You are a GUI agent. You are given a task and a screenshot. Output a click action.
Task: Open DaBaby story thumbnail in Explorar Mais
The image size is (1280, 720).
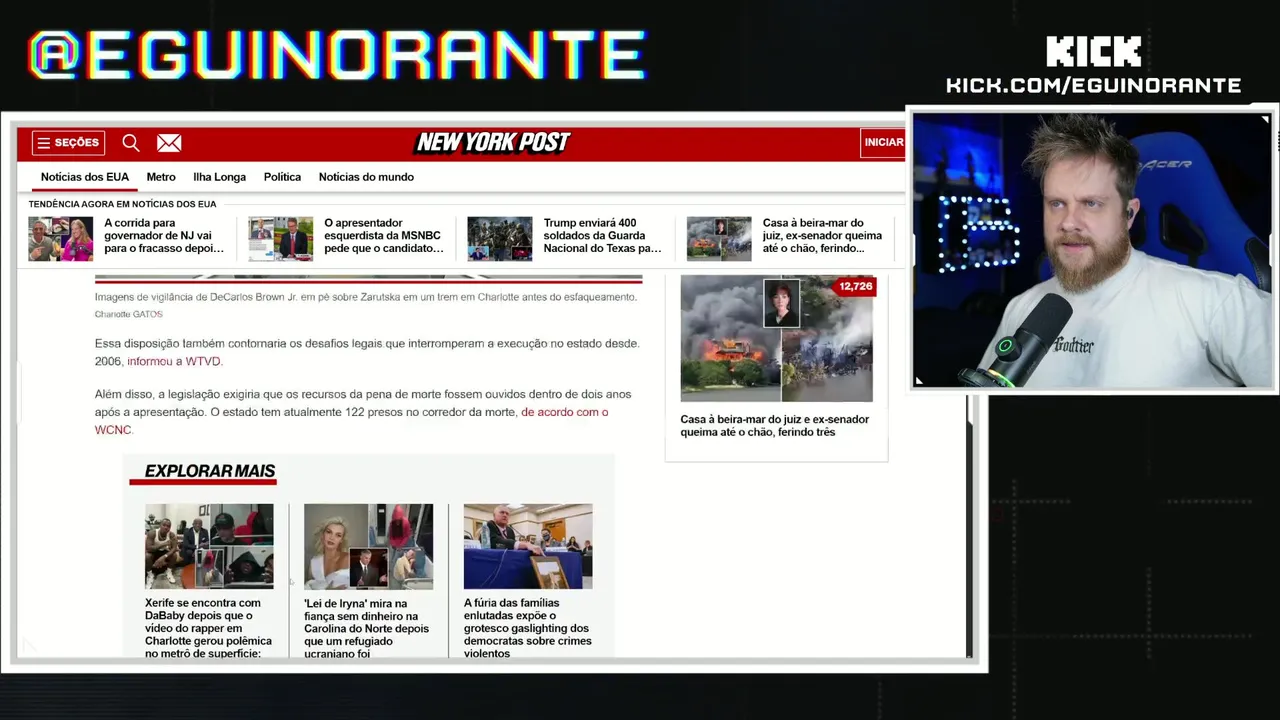point(209,546)
